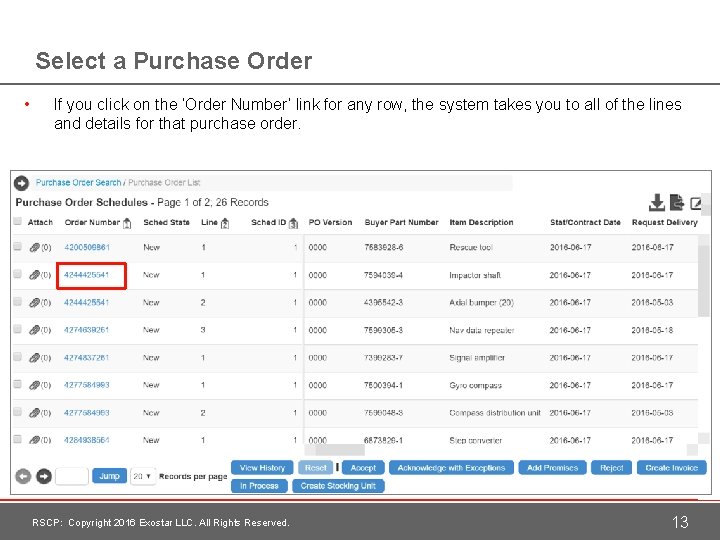
Task: Click the vertical scrollbar of the table
Action: [703, 281]
